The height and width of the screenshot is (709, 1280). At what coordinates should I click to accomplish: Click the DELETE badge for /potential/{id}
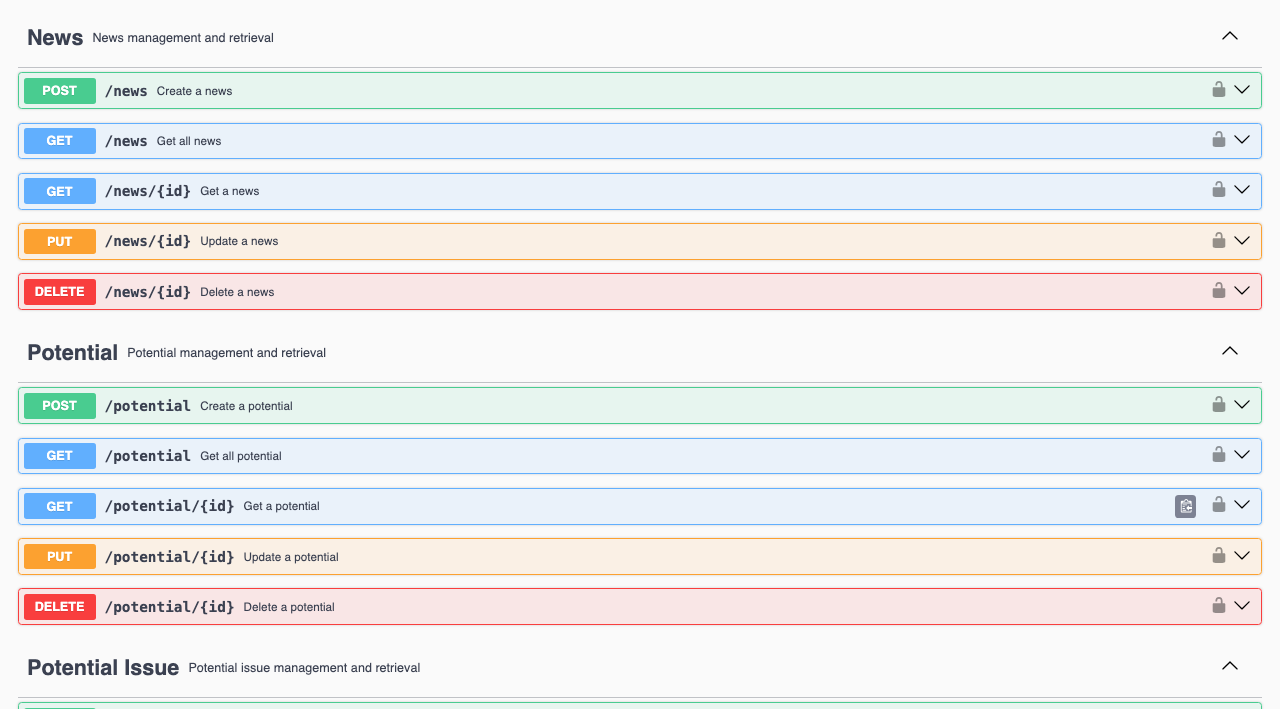[x=60, y=607]
